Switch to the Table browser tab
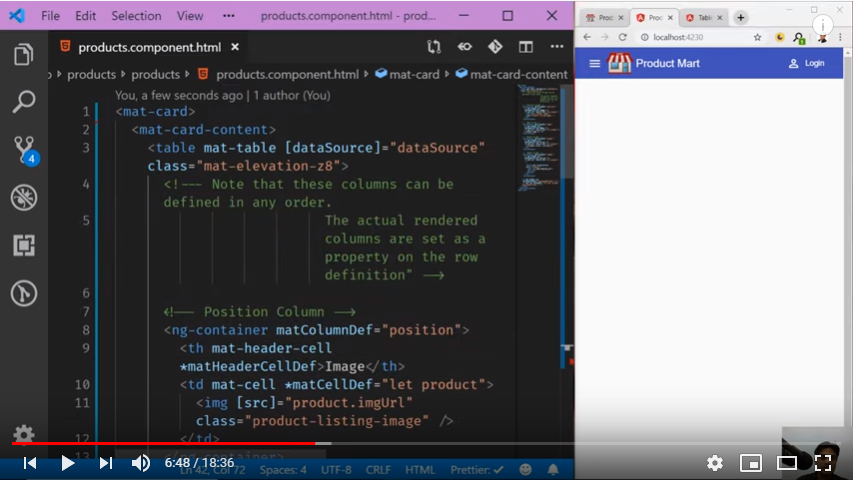Screen dimensions: 853x480 pyautogui.click(x=703, y=18)
